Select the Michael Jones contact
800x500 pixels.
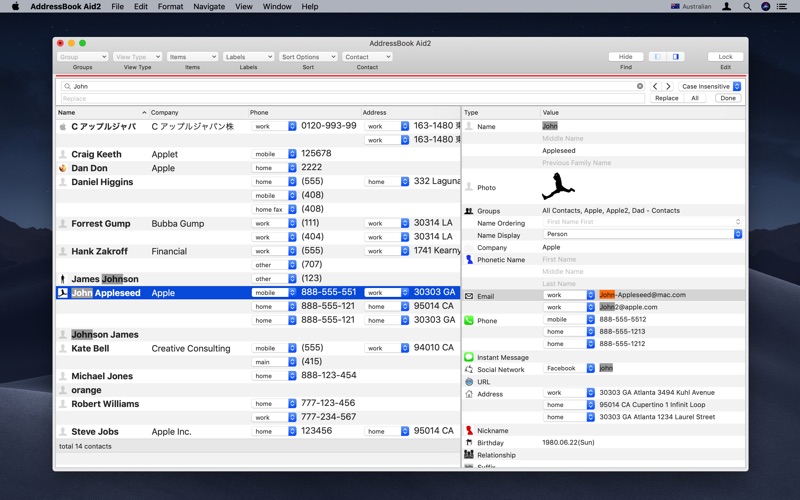(102, 376)
